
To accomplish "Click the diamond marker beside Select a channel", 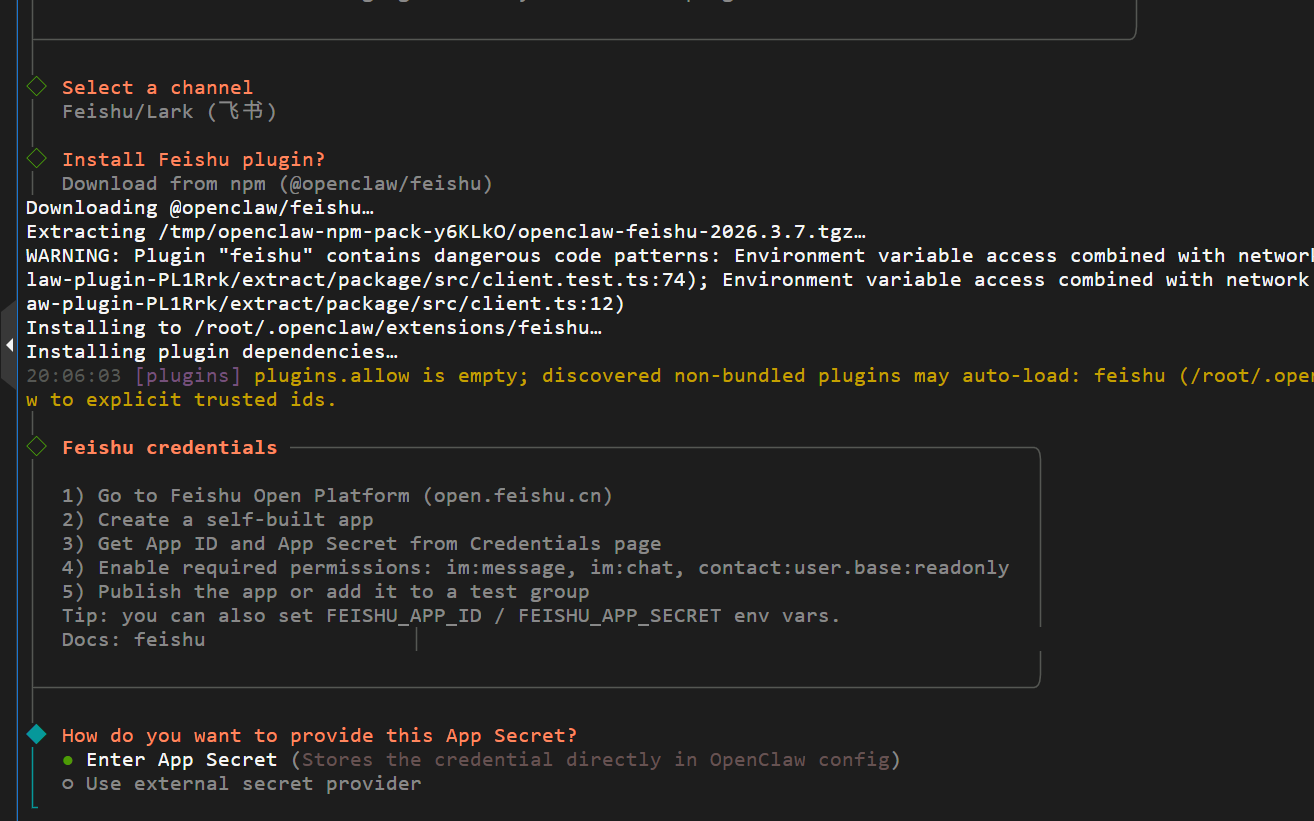I will [37, 87].
